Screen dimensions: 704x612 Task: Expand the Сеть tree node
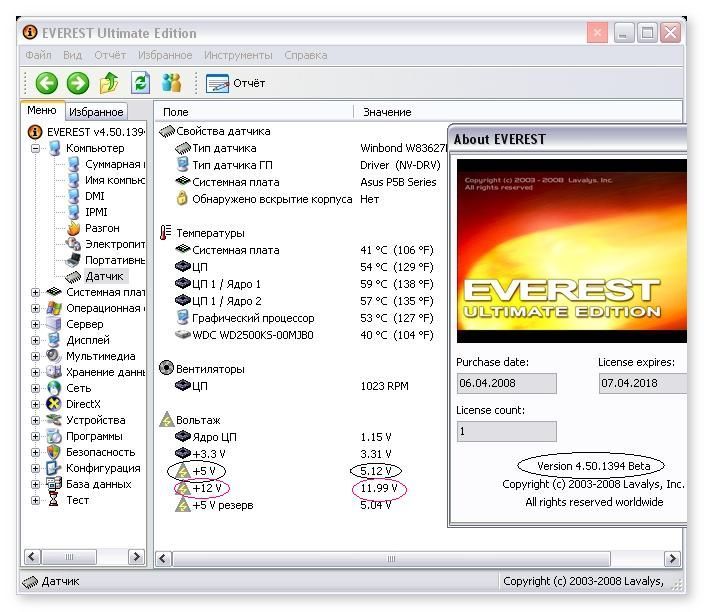pos(35,388)
